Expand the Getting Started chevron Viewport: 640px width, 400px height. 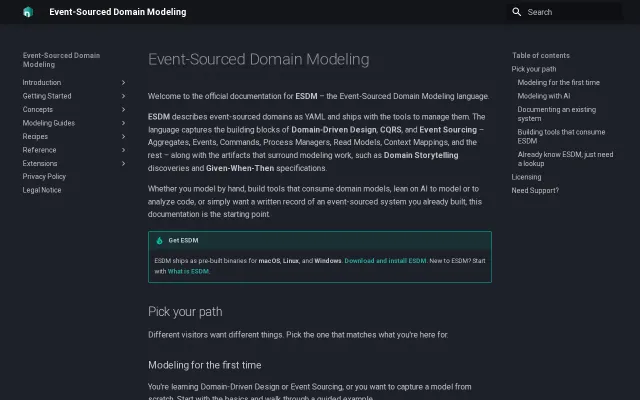point(123,96)
